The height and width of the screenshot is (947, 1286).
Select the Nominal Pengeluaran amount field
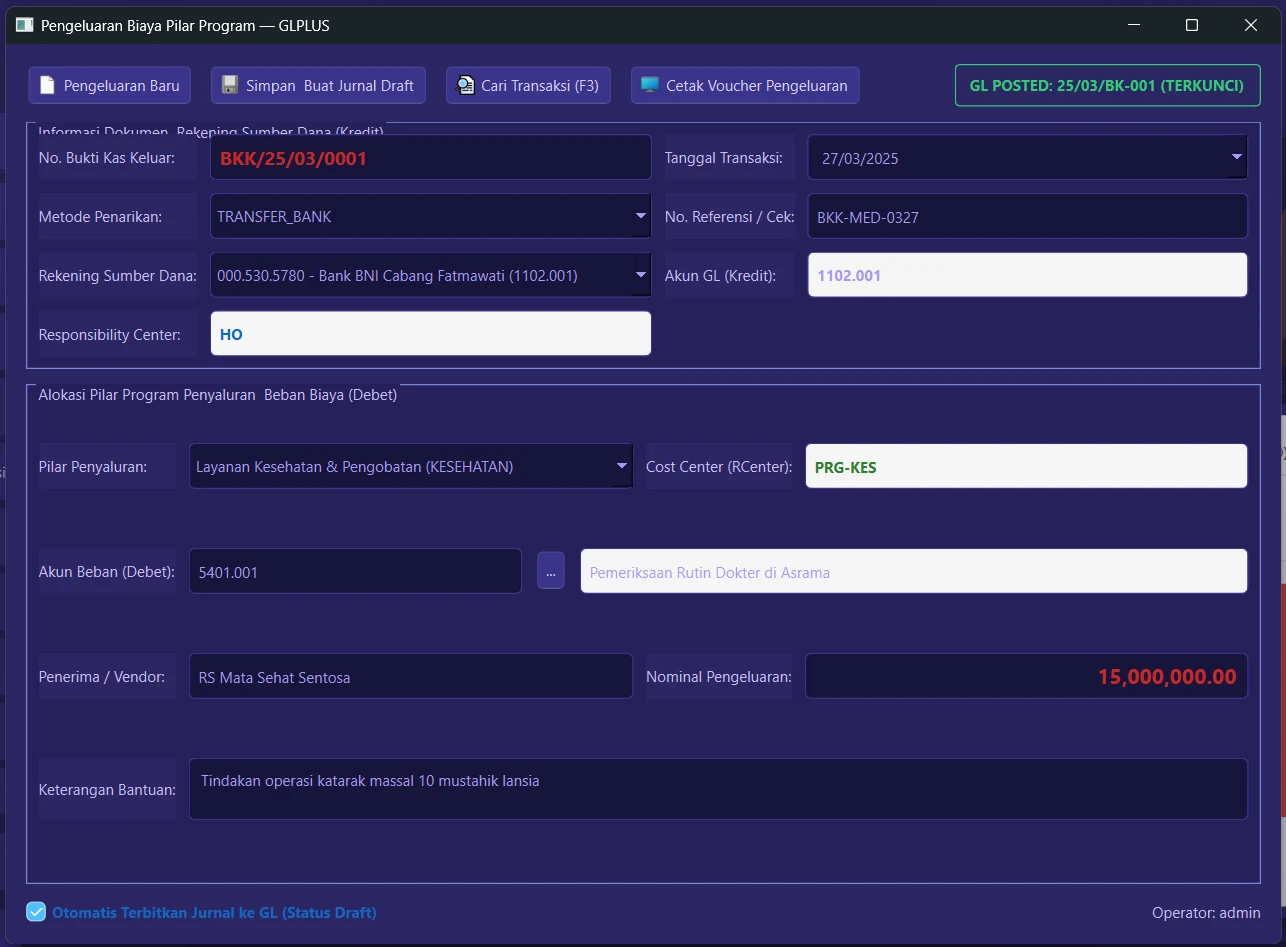point(1027,676)
